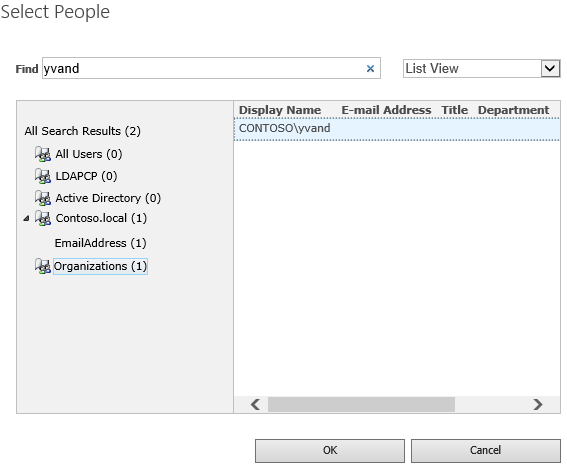This screenshot has height=465, width=567.
Task: Select LDAPCP (0) node
Action: tap(86, 176)
